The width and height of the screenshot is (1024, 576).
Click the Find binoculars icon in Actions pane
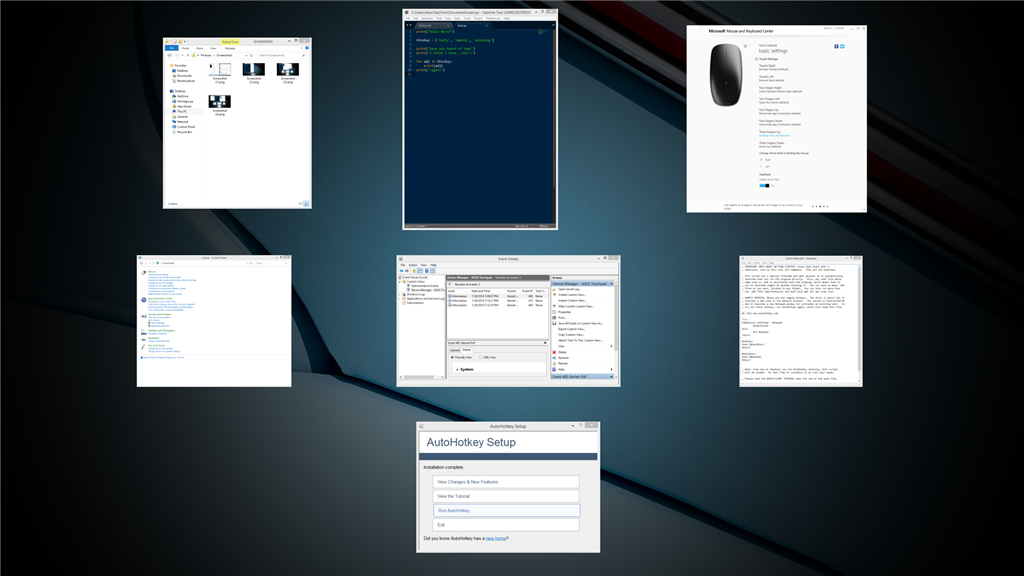(554, 317)
